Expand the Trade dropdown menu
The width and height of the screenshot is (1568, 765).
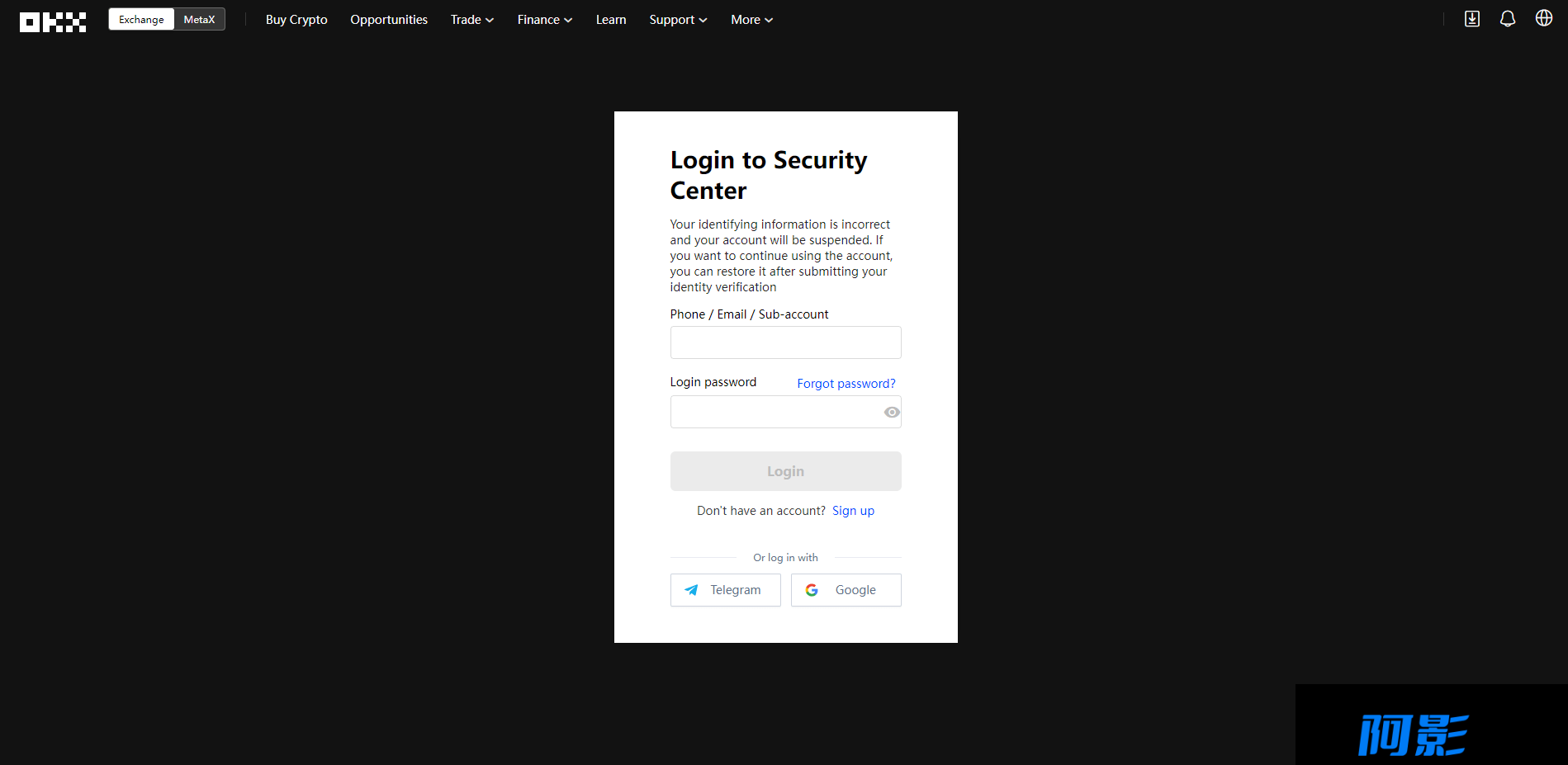coord(472,19)
